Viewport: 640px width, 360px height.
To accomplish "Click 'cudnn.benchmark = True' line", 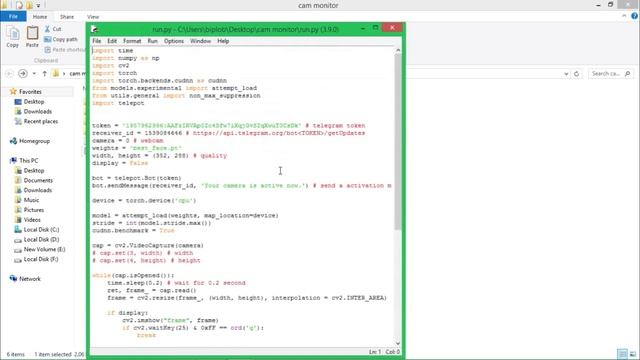I will click(133, 231).
